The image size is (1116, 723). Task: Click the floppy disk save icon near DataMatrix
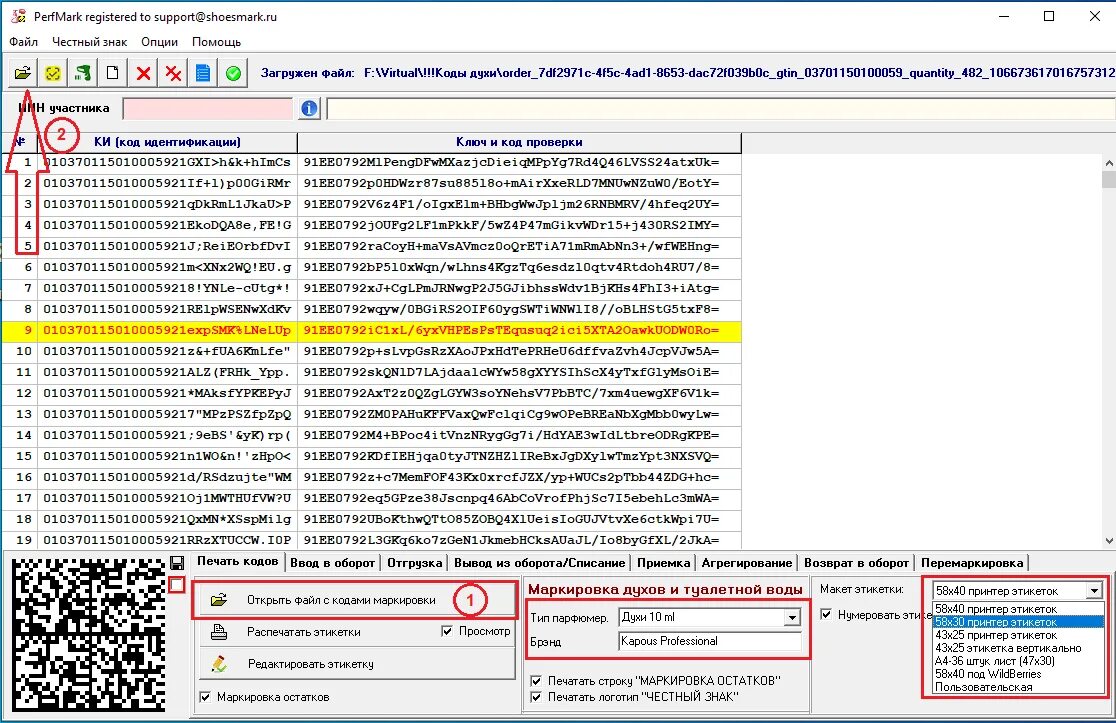point(177,564)
